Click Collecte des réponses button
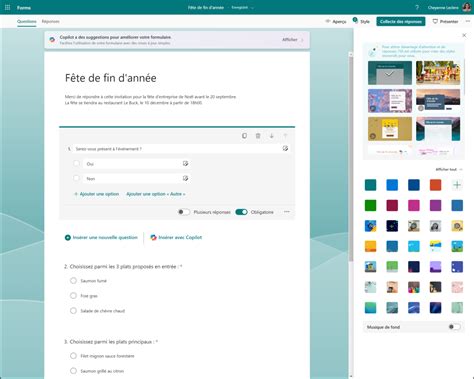This screenshot has width=474, height=379. click(x=401, y=21)
